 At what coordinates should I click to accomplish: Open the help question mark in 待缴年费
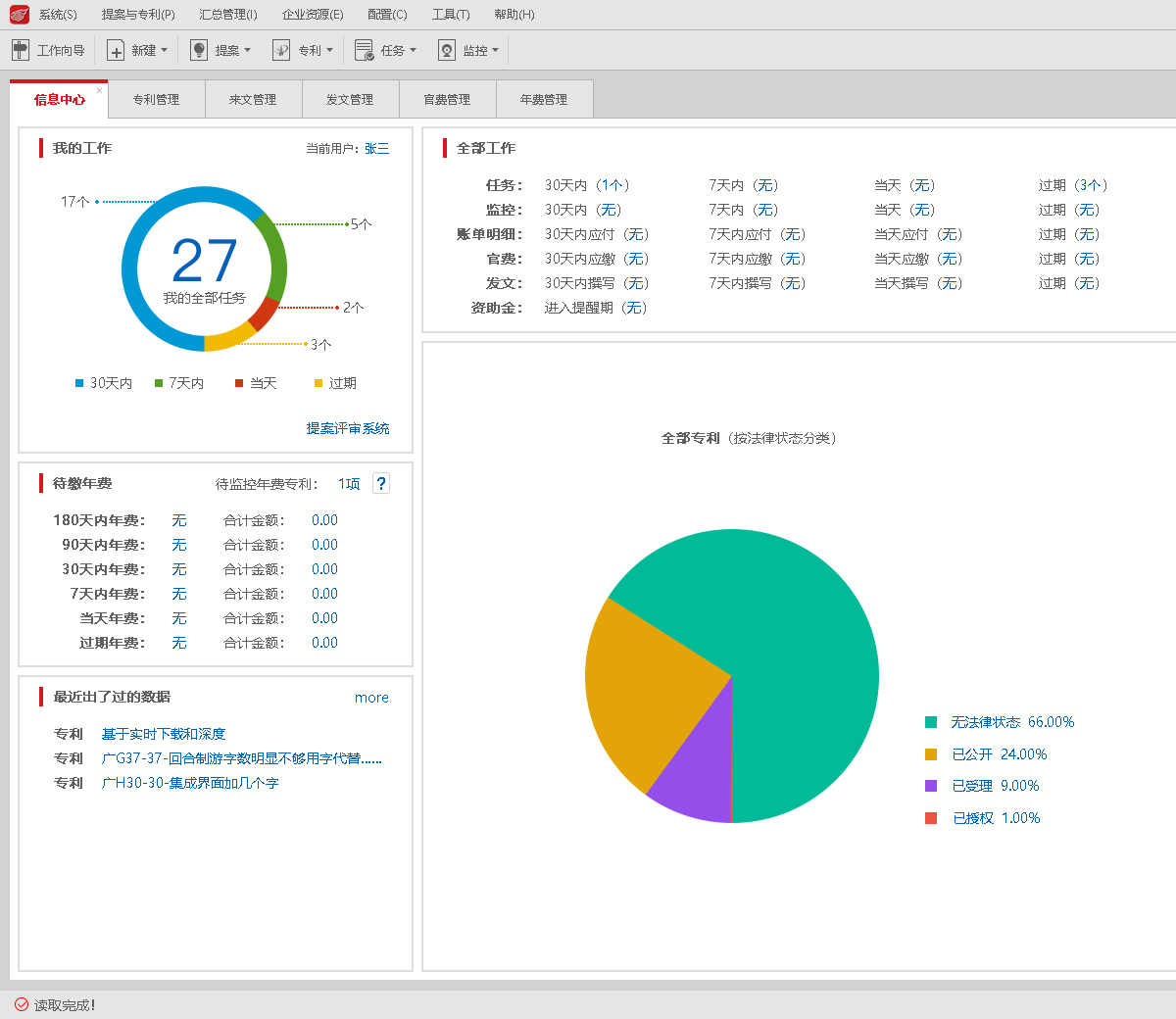click(x=381, y=483)
